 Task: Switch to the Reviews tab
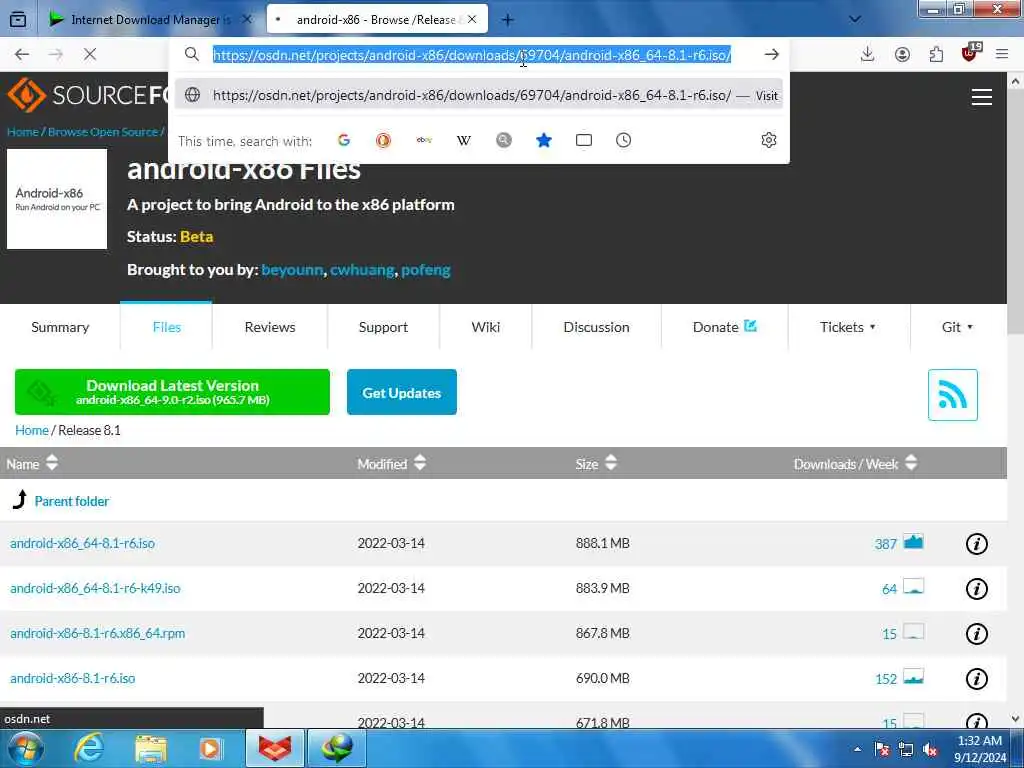tap(270, 327)
